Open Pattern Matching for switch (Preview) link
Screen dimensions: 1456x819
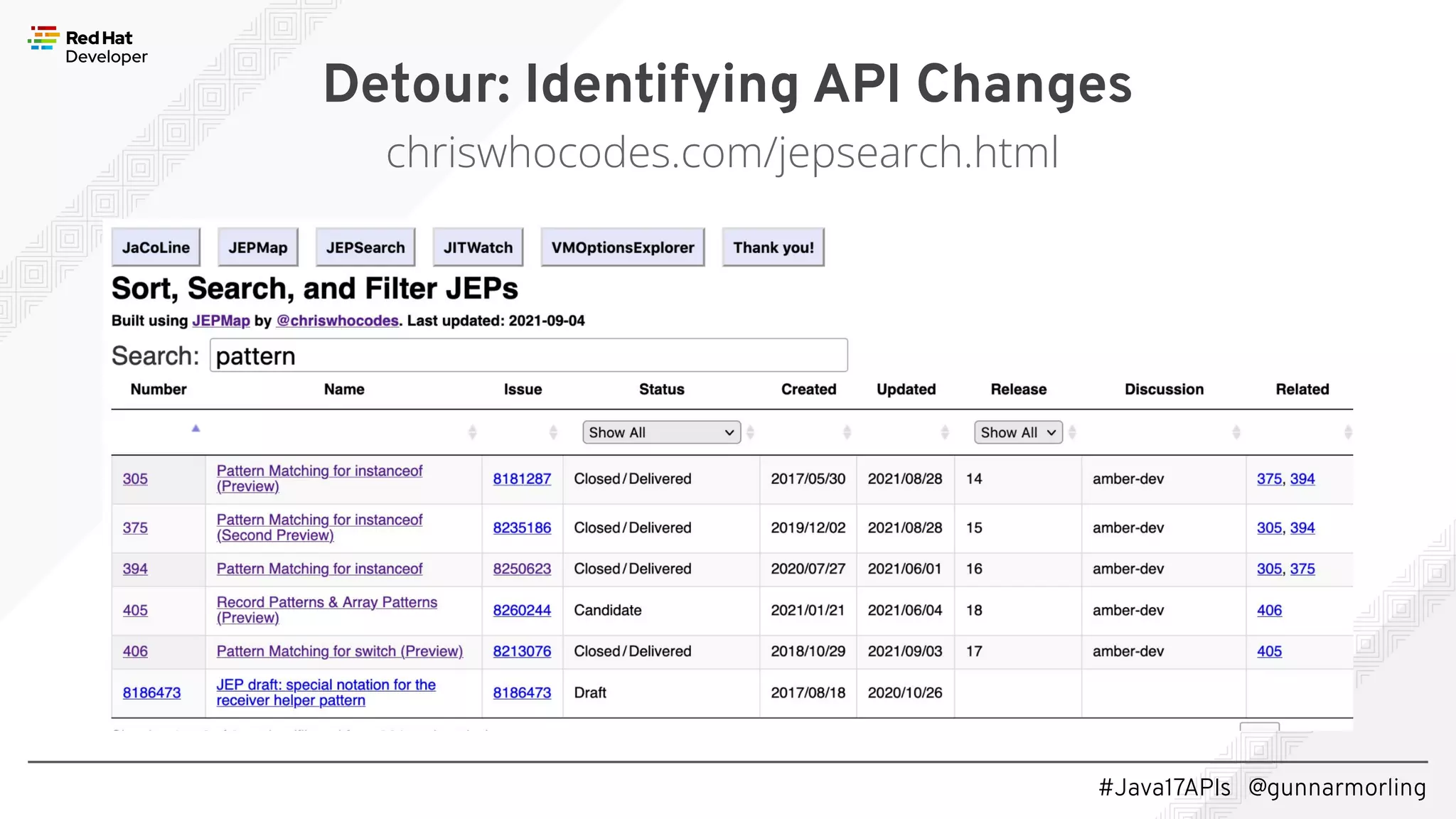(340, 652)
